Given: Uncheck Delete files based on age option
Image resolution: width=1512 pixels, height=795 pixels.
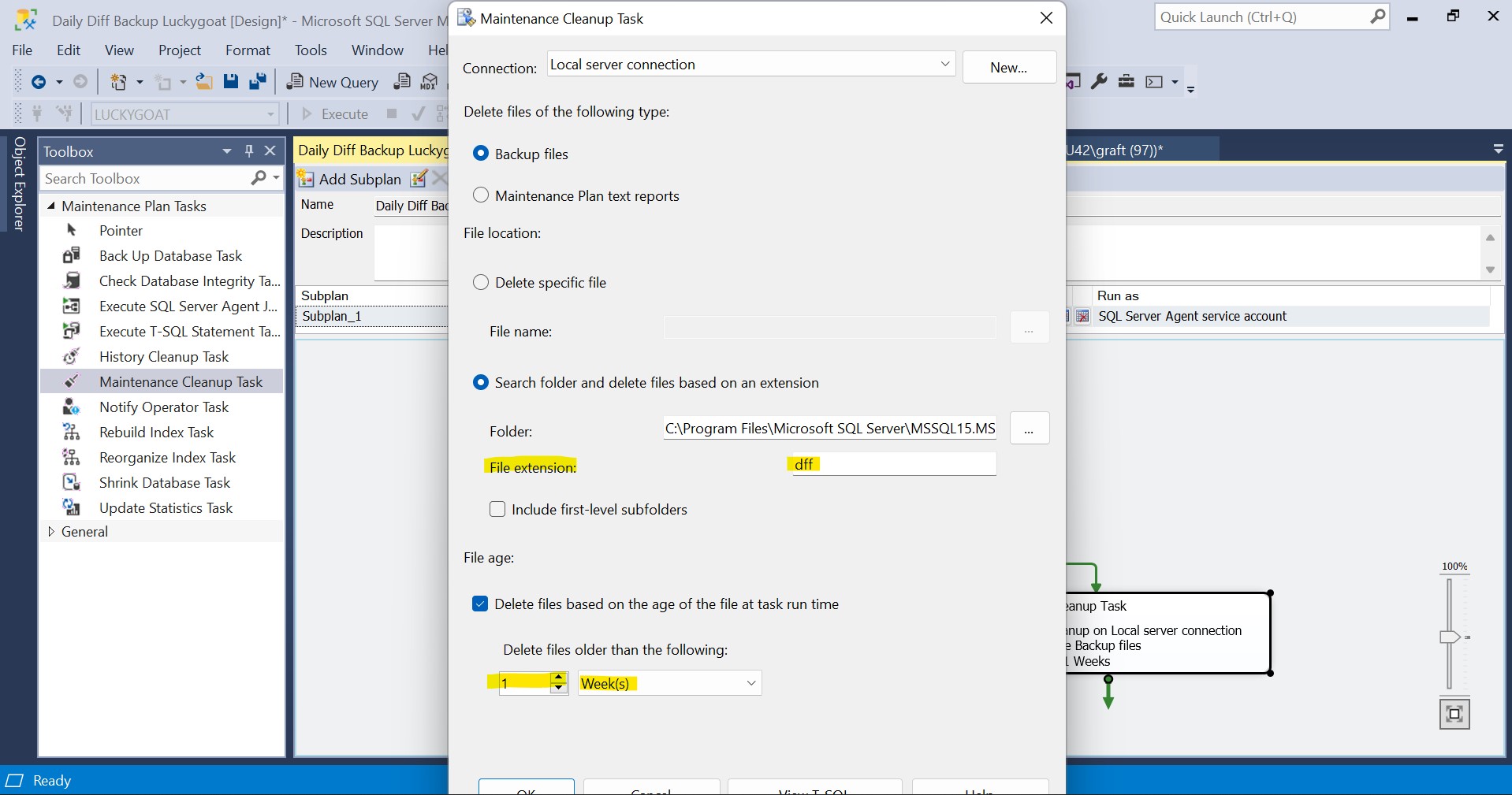Looking at the screenshot, I should pos(480,604).
